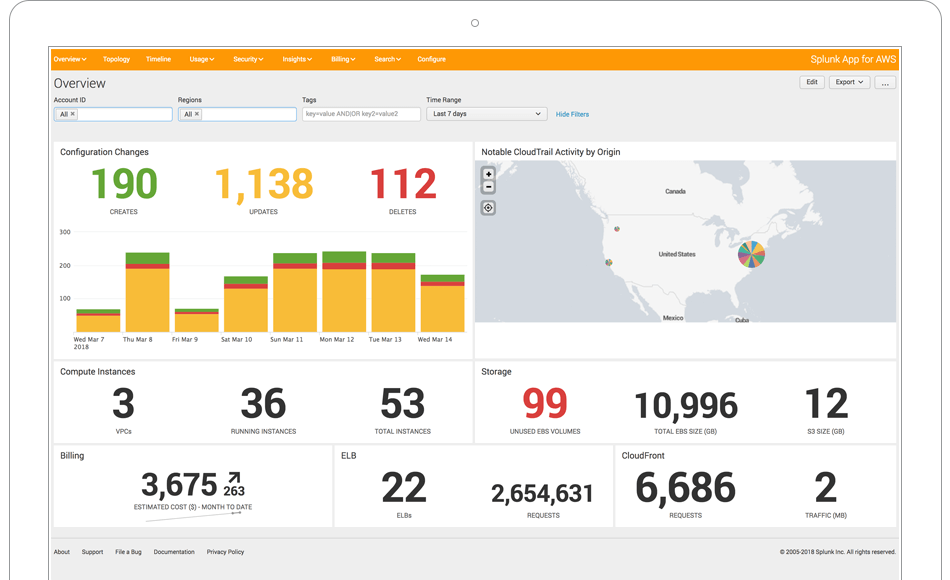The image size is (950, 580).
Task: Click the 3,675 estimated cost value
Action: coord(179,485)
